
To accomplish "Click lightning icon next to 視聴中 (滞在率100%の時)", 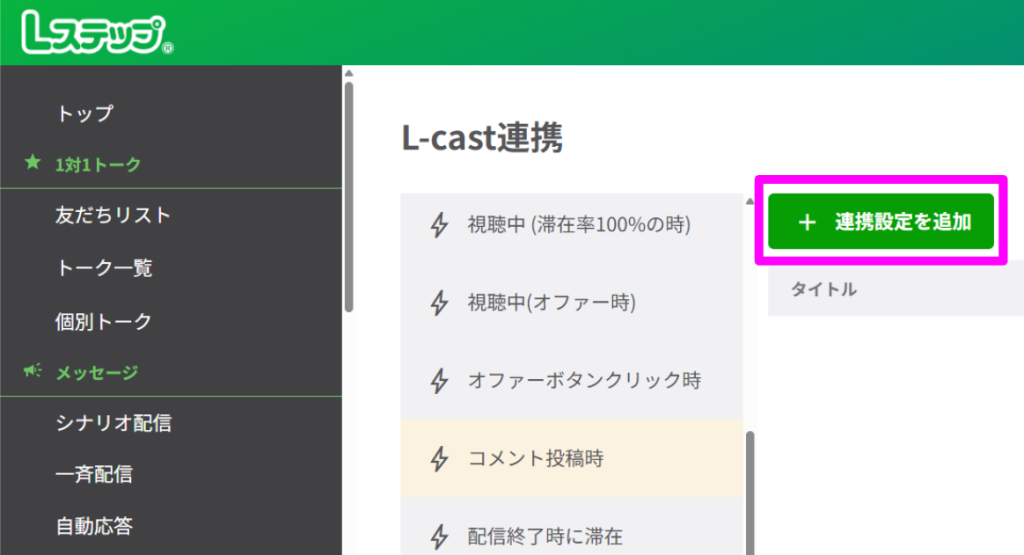I will [438, 225].
